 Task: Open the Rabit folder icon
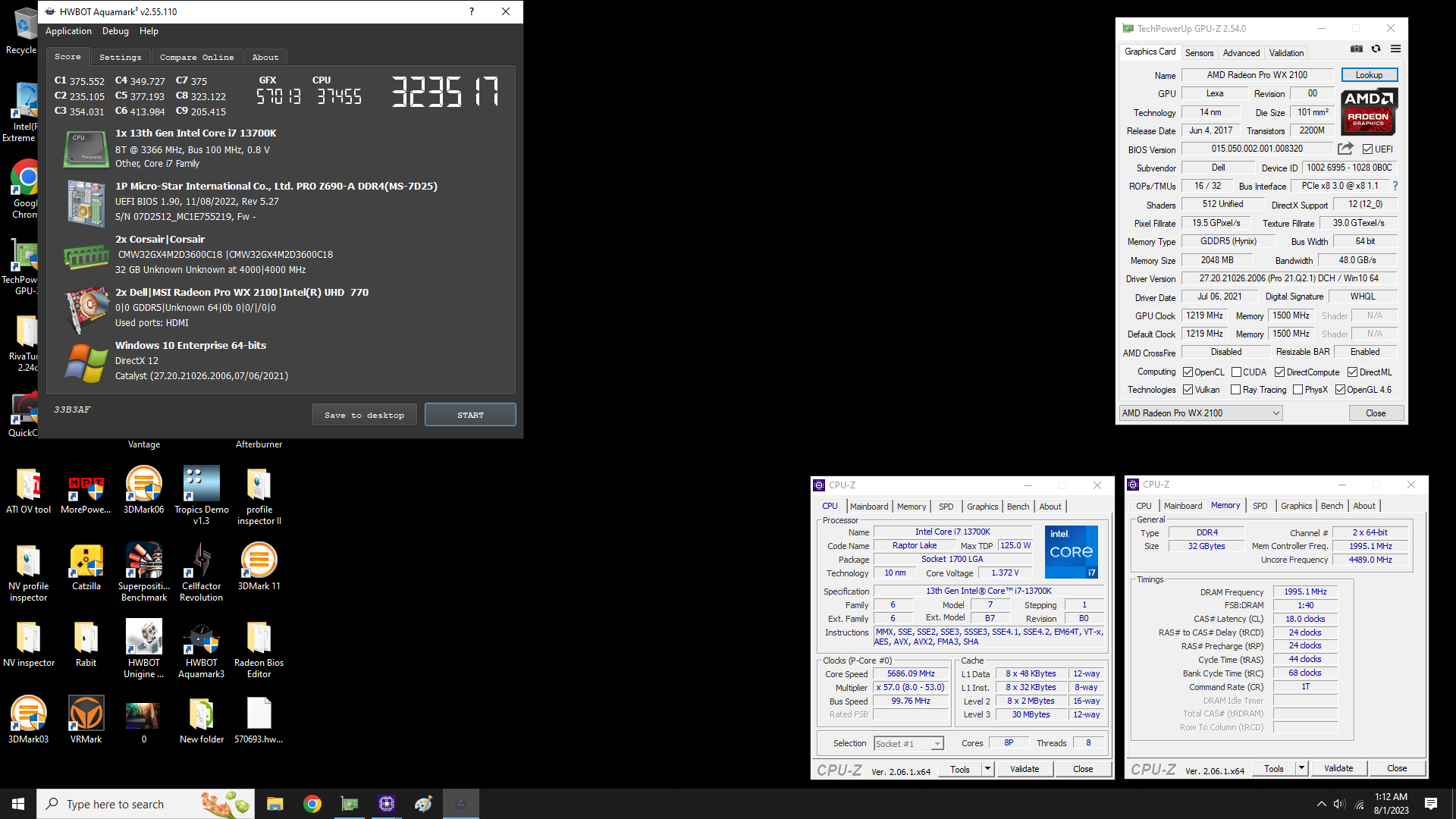click(86, 643)
